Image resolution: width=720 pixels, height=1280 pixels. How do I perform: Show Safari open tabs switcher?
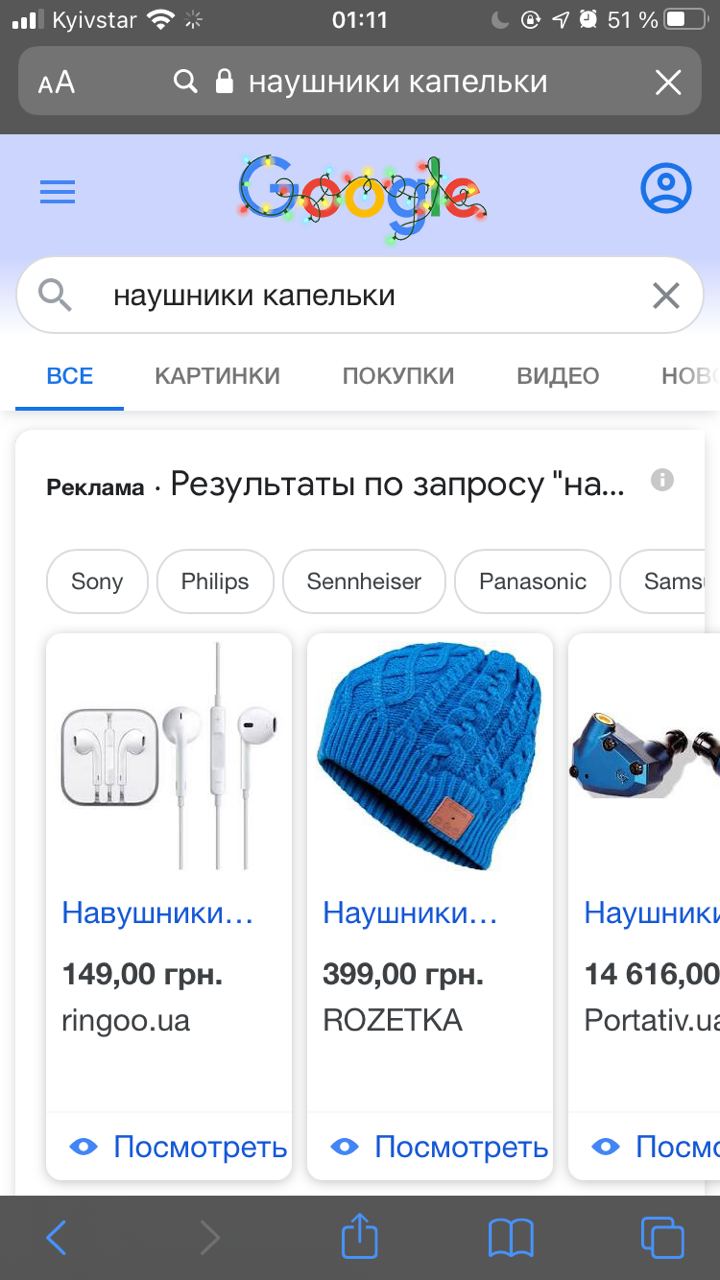click(662, 1238)
